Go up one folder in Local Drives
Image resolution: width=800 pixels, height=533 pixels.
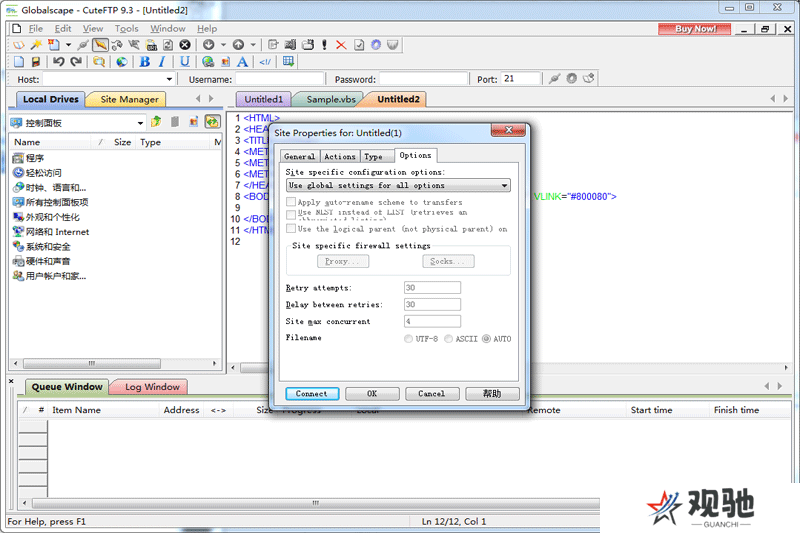click(x=156, y=121)
